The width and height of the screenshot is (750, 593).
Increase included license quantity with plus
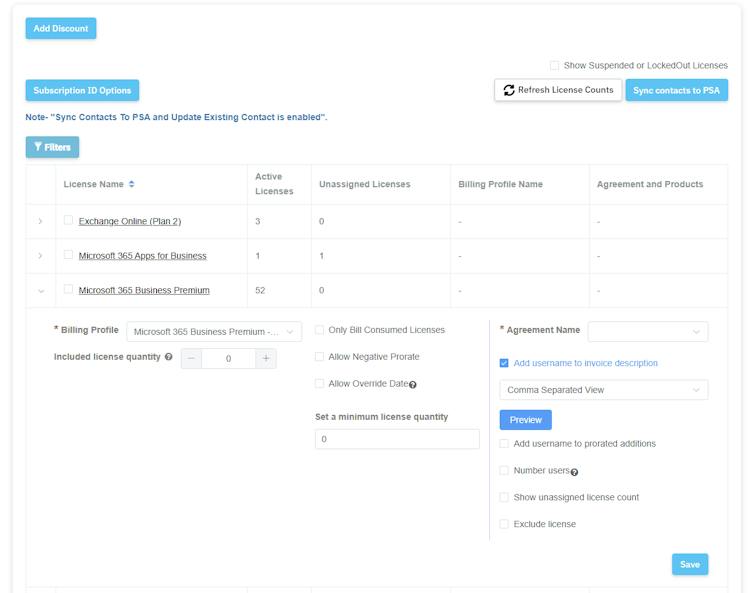(x=266, y=358)
